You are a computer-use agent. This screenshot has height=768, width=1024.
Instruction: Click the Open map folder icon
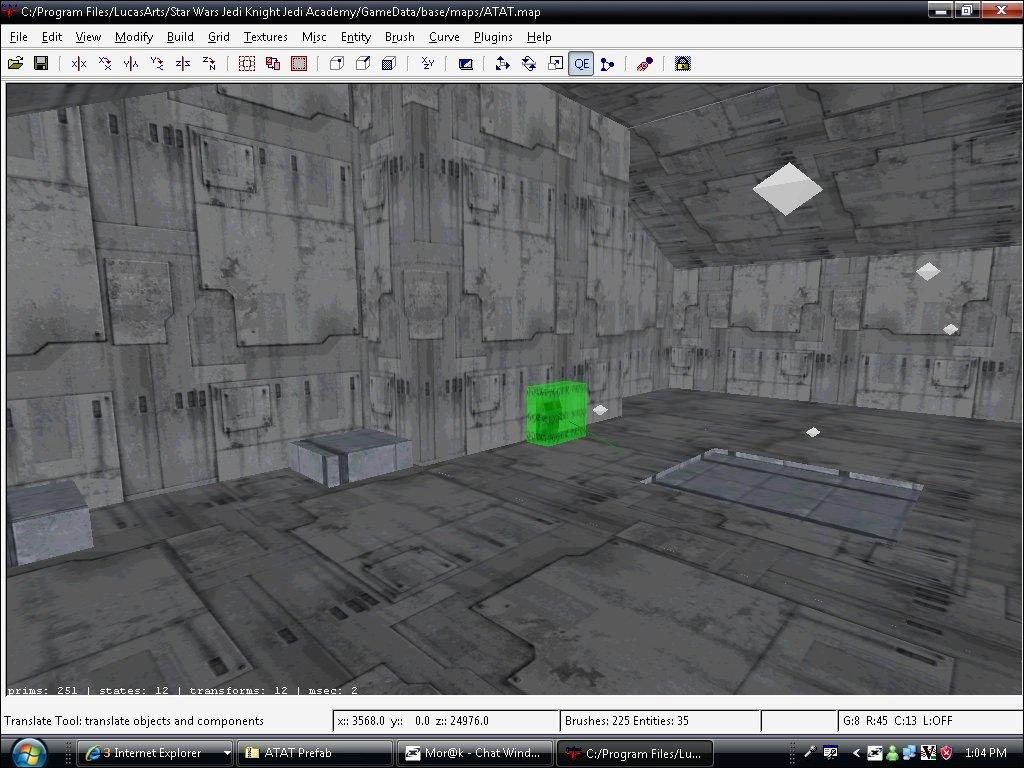(15, 64)
